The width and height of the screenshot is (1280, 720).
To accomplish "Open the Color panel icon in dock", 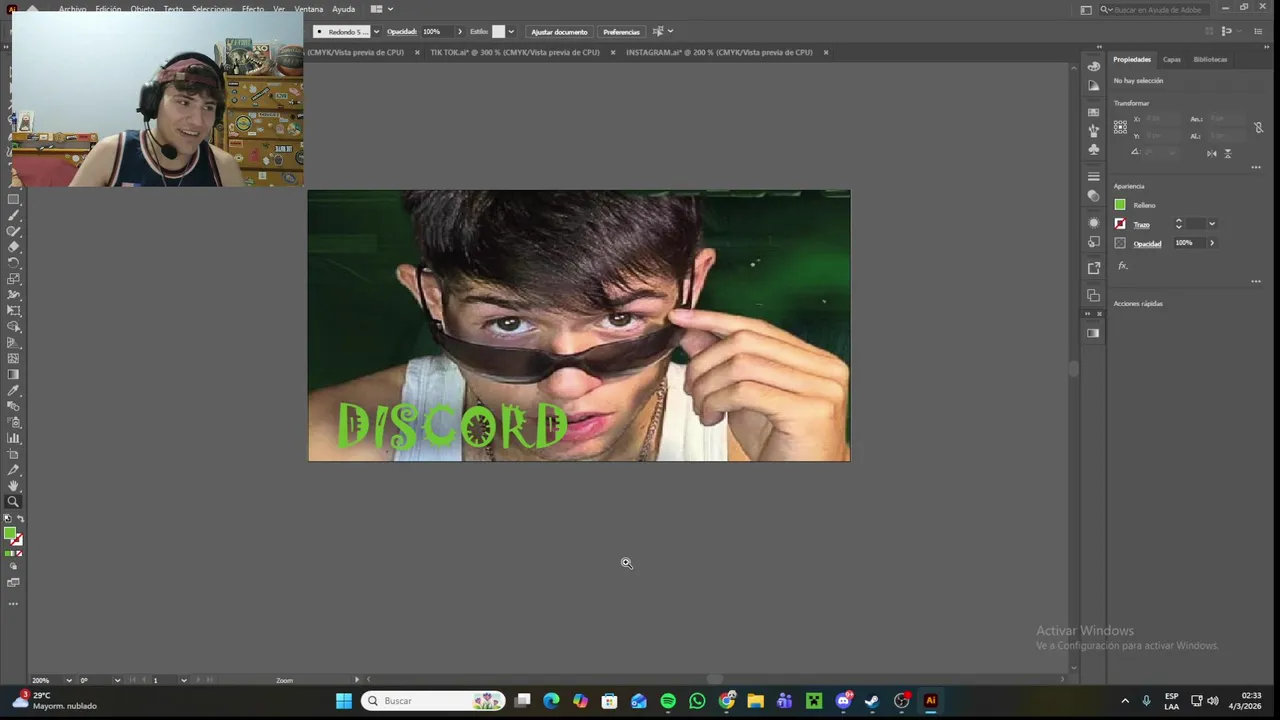I will point(1093,66).
